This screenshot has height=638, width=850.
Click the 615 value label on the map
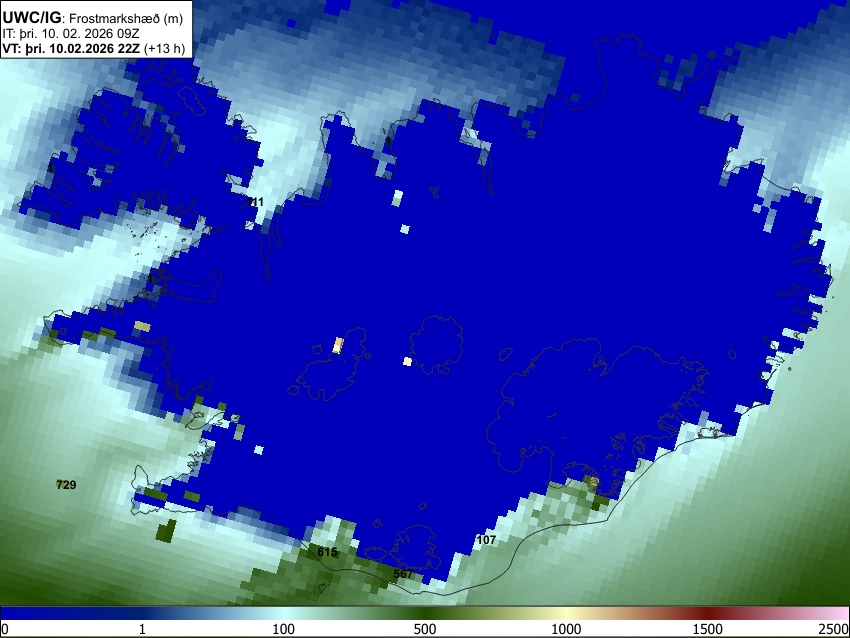pos(327,552)
